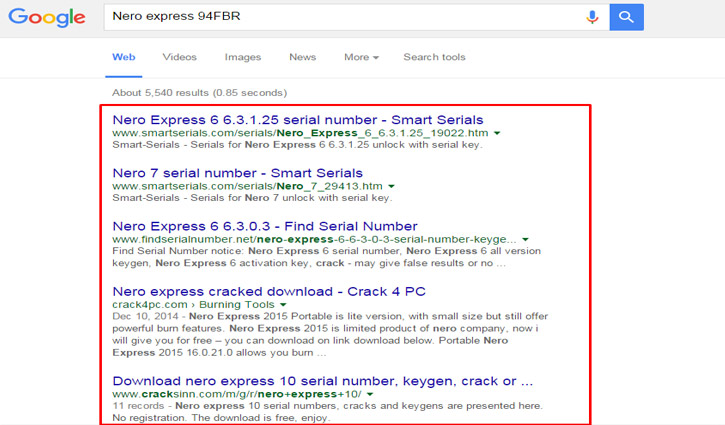
Task: Expand arrow beside findserialnumber.net URL
Action: point(525,240)
